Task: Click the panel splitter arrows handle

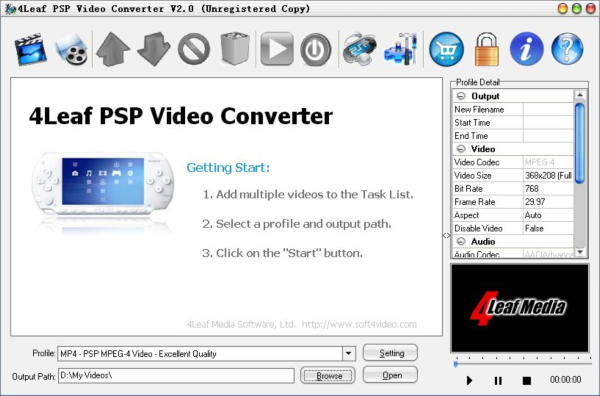Action: point(447,235)
